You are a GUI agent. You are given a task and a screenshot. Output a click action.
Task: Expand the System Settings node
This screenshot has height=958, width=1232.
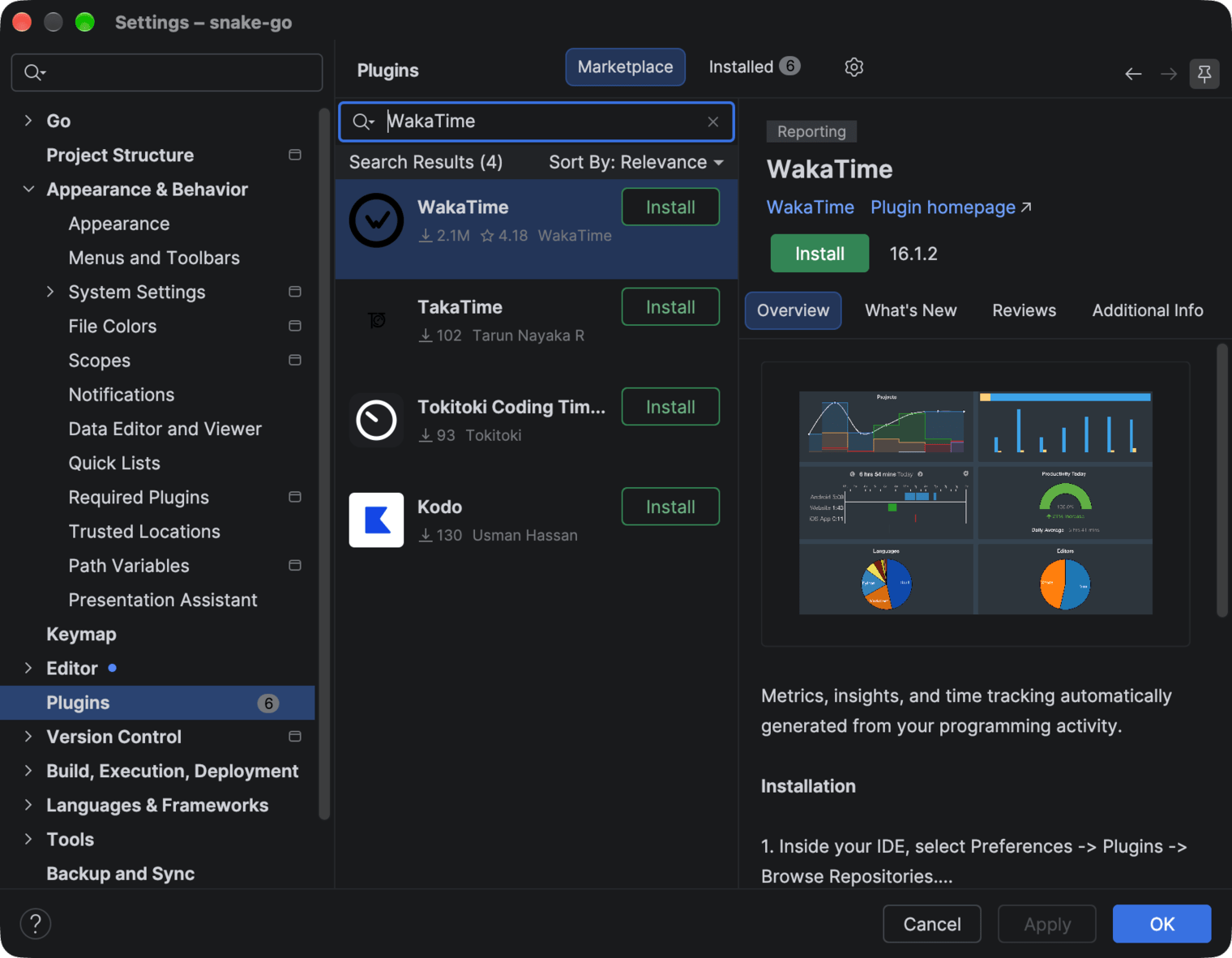50,292
